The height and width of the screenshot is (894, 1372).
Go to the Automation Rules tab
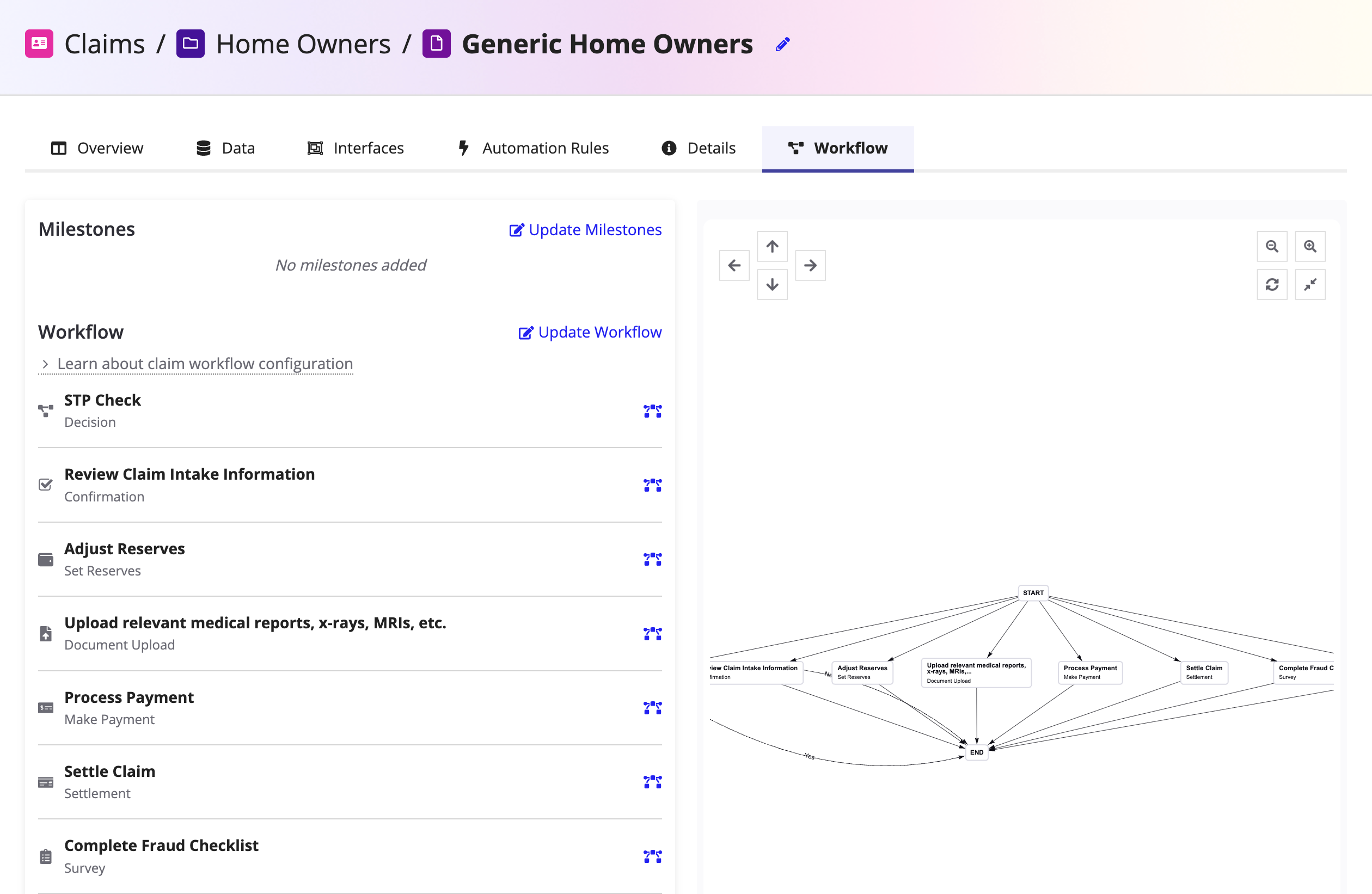pos(533,148)
